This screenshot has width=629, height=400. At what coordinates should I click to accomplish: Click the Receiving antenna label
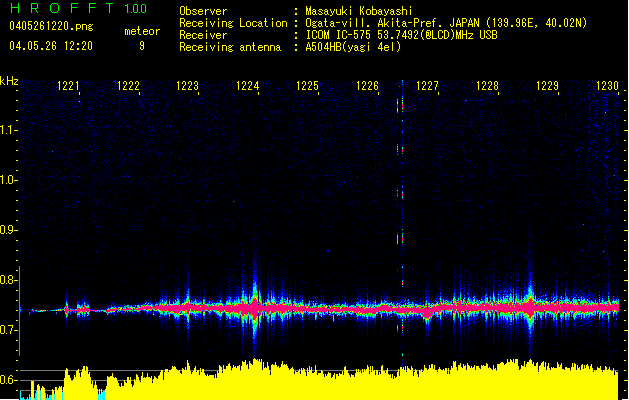[230, 47]
